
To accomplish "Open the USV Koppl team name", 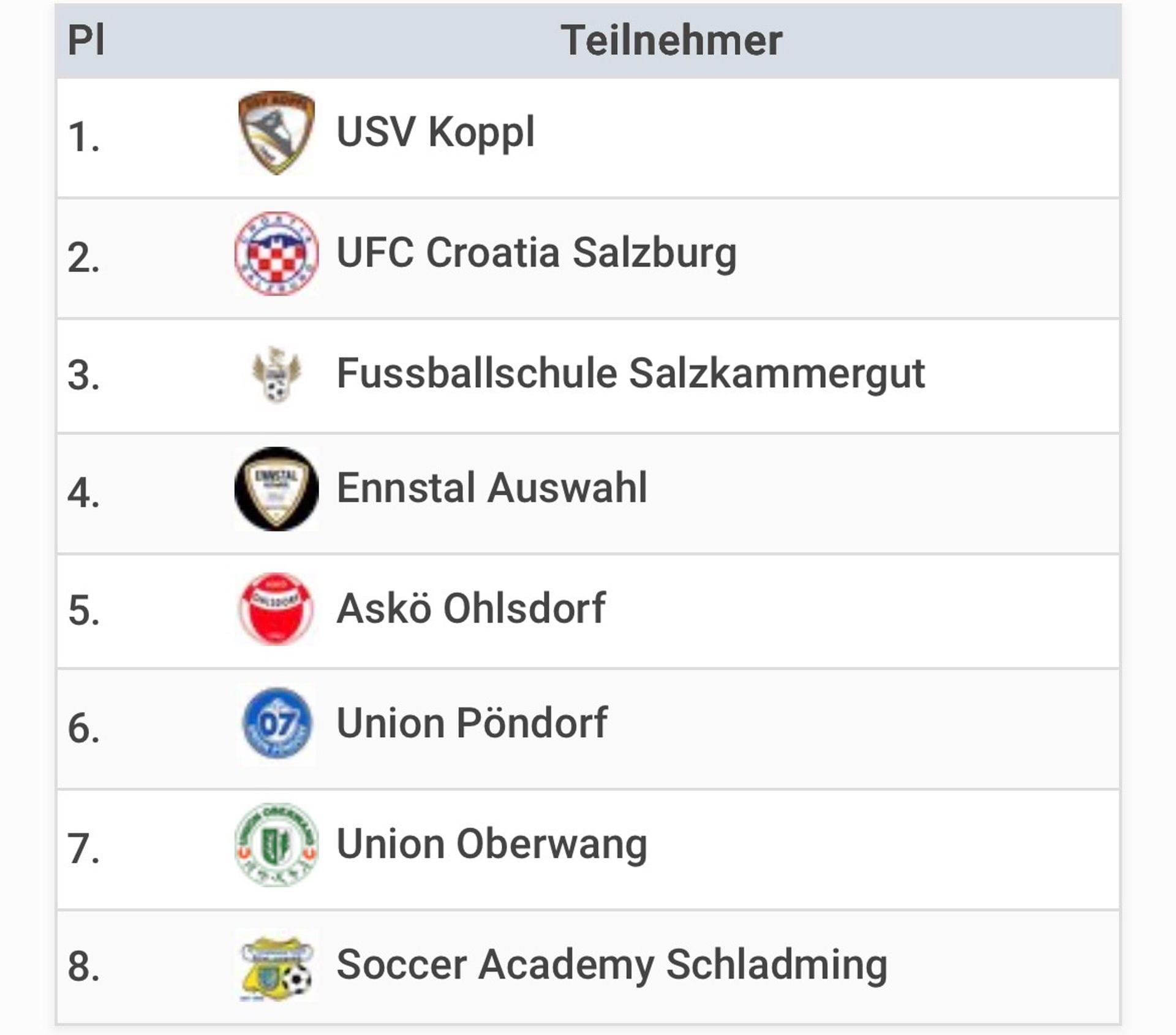I will (435, 132).
